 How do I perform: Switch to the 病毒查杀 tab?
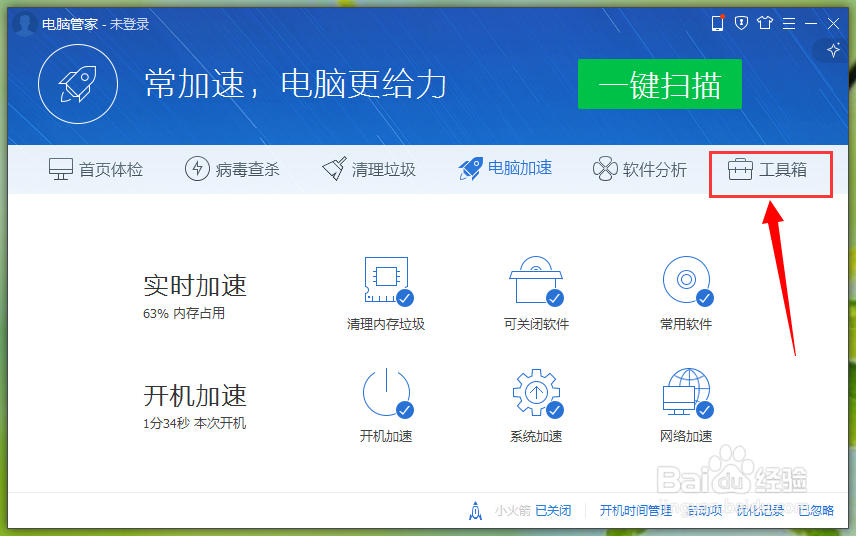[x=232, y=169]
